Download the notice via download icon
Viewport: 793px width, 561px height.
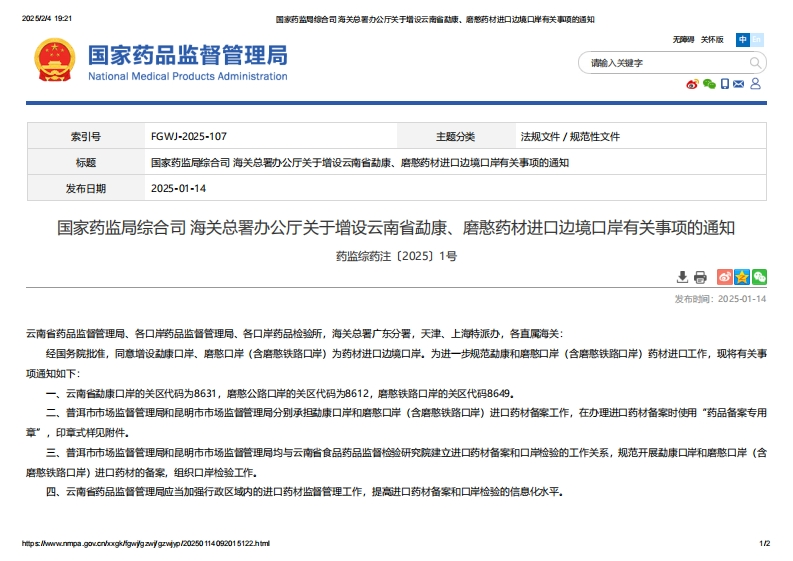pos(683,277)
